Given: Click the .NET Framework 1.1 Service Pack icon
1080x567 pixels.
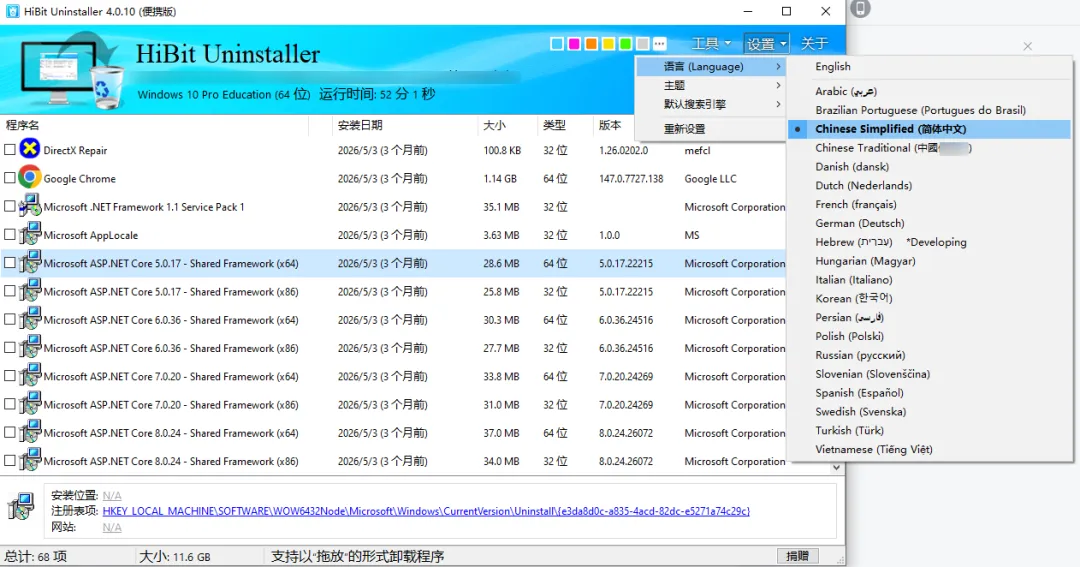Looking at the screenshot, I should point(30,205).
